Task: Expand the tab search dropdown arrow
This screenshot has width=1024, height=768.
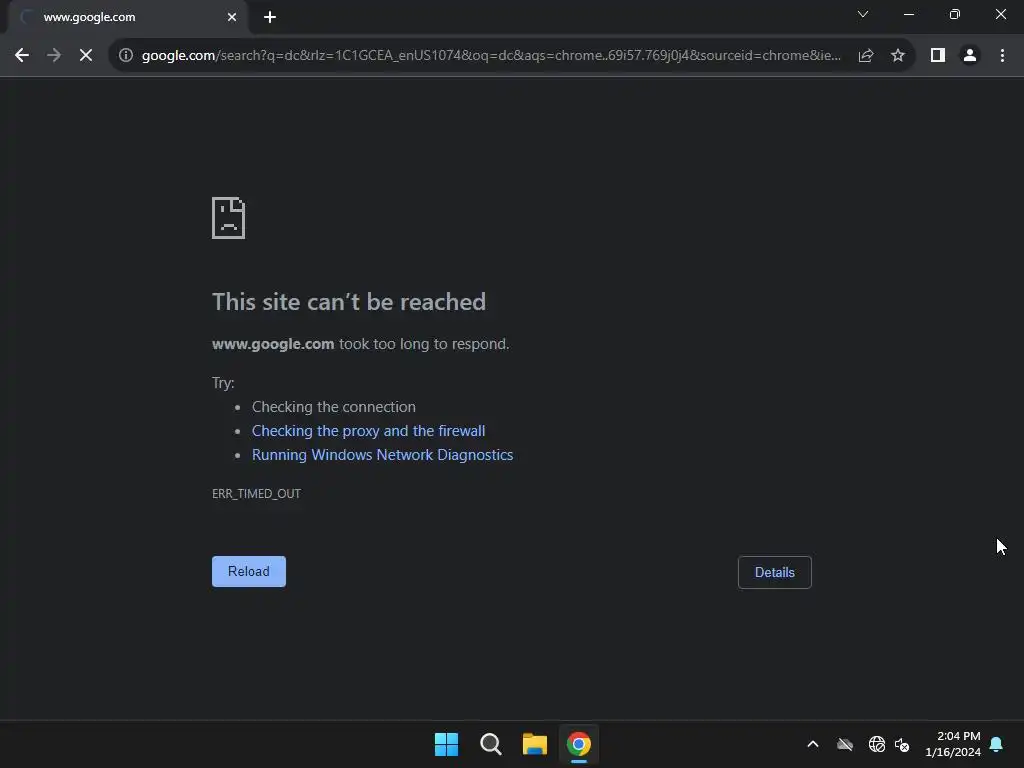Action: (x=863, y=14)
